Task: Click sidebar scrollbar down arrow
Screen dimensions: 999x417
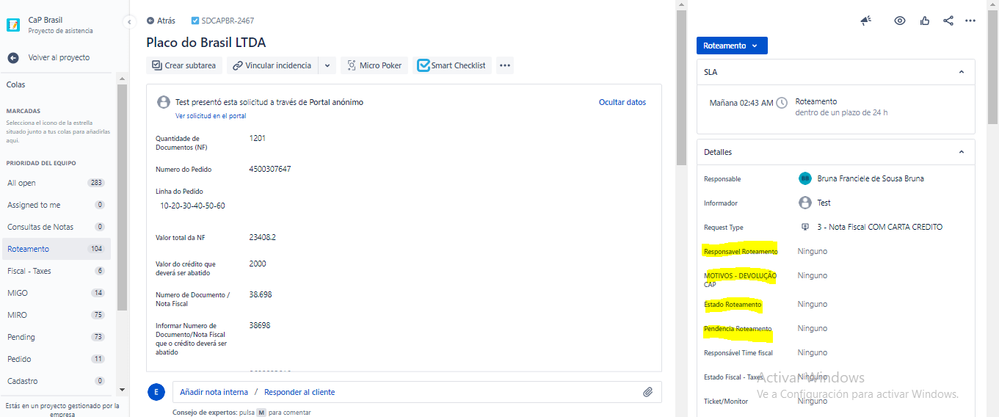Action: [x=122, y=390]
